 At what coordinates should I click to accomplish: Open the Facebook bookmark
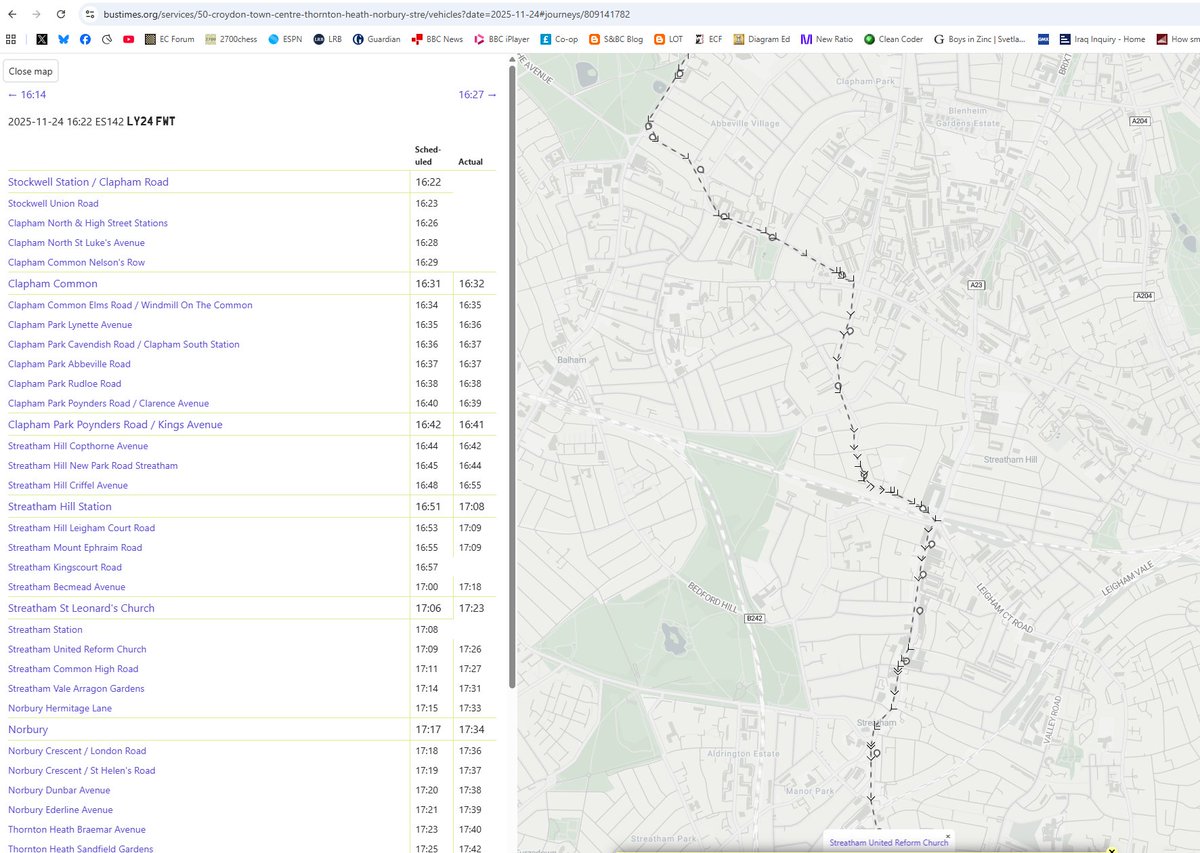tap(85, 39)
